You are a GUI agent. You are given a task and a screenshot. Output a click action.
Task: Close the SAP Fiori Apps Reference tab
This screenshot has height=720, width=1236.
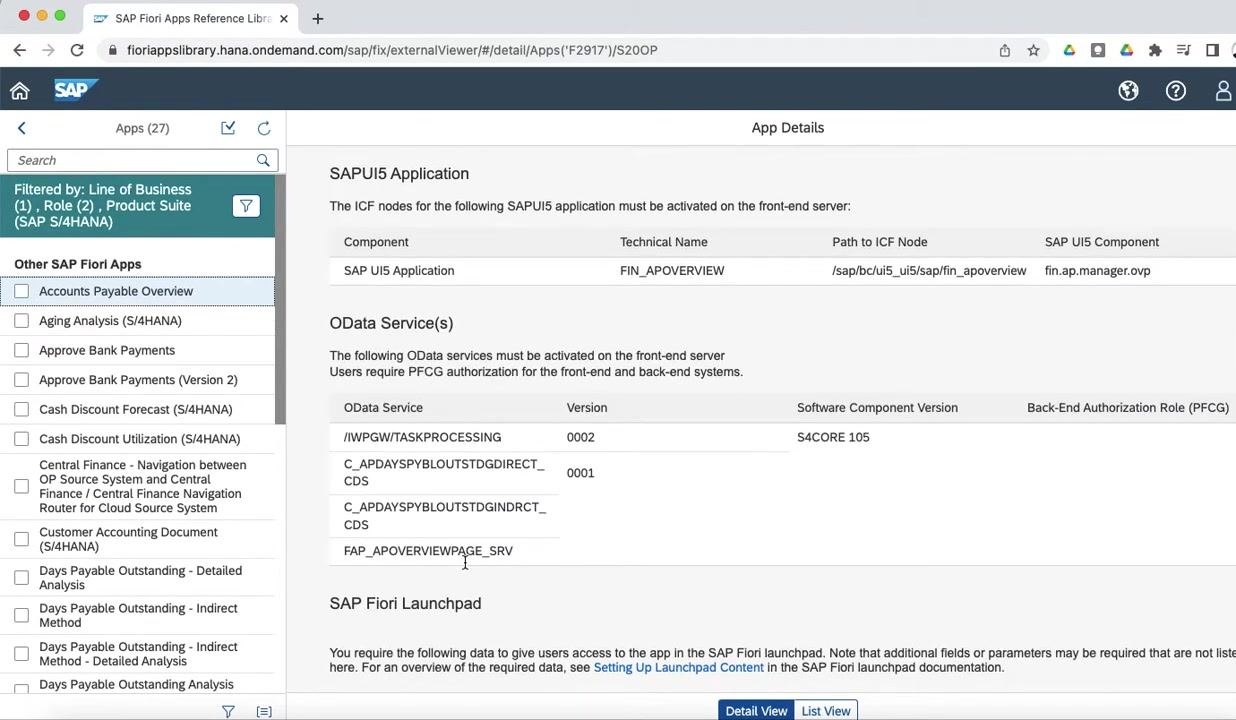(283, 18)
